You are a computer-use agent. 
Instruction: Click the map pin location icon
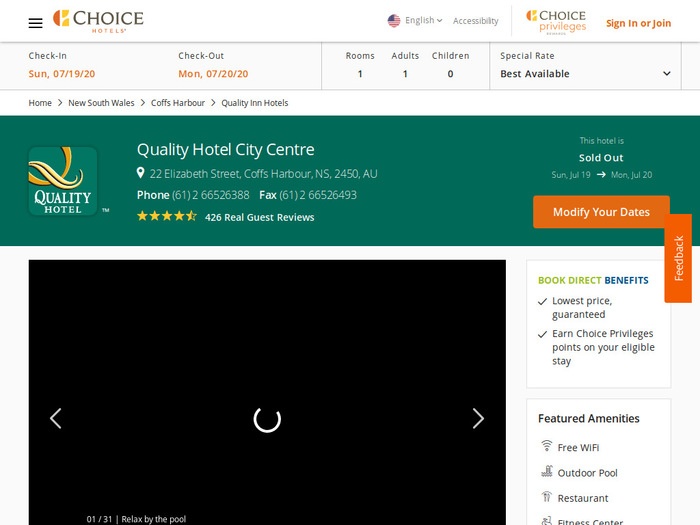coord(141,173)
